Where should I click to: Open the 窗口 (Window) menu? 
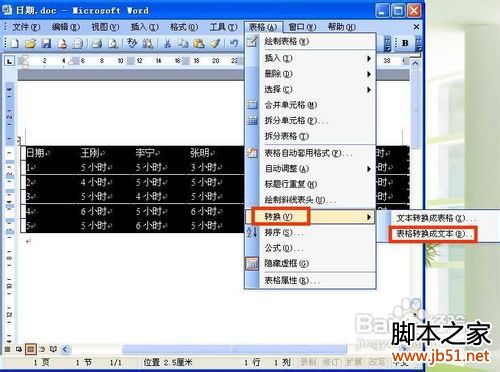tap(302, 27)
